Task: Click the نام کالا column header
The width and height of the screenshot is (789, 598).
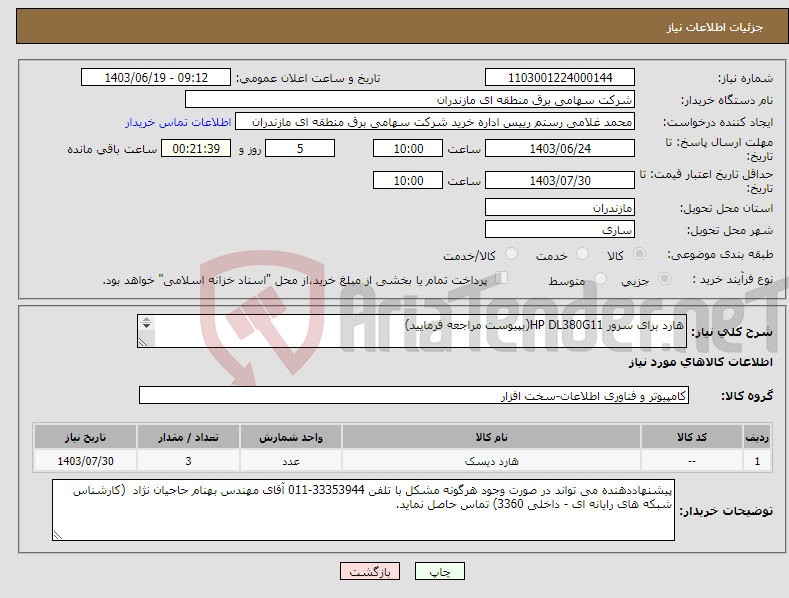Action: [491, 437]
